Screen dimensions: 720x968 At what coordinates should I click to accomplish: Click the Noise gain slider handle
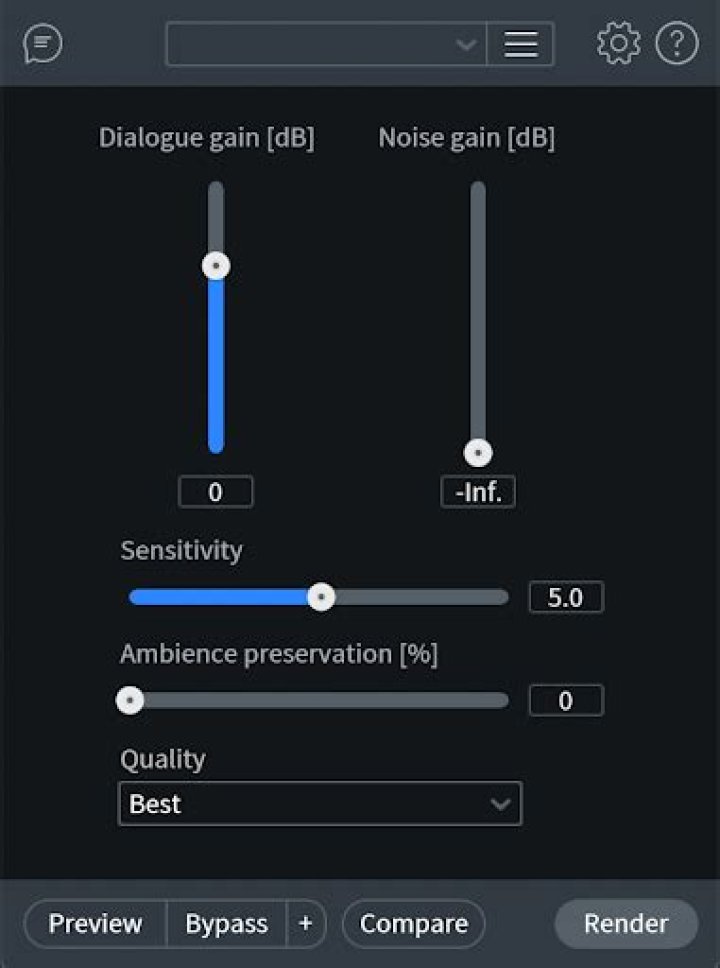(x=479, y=453)
